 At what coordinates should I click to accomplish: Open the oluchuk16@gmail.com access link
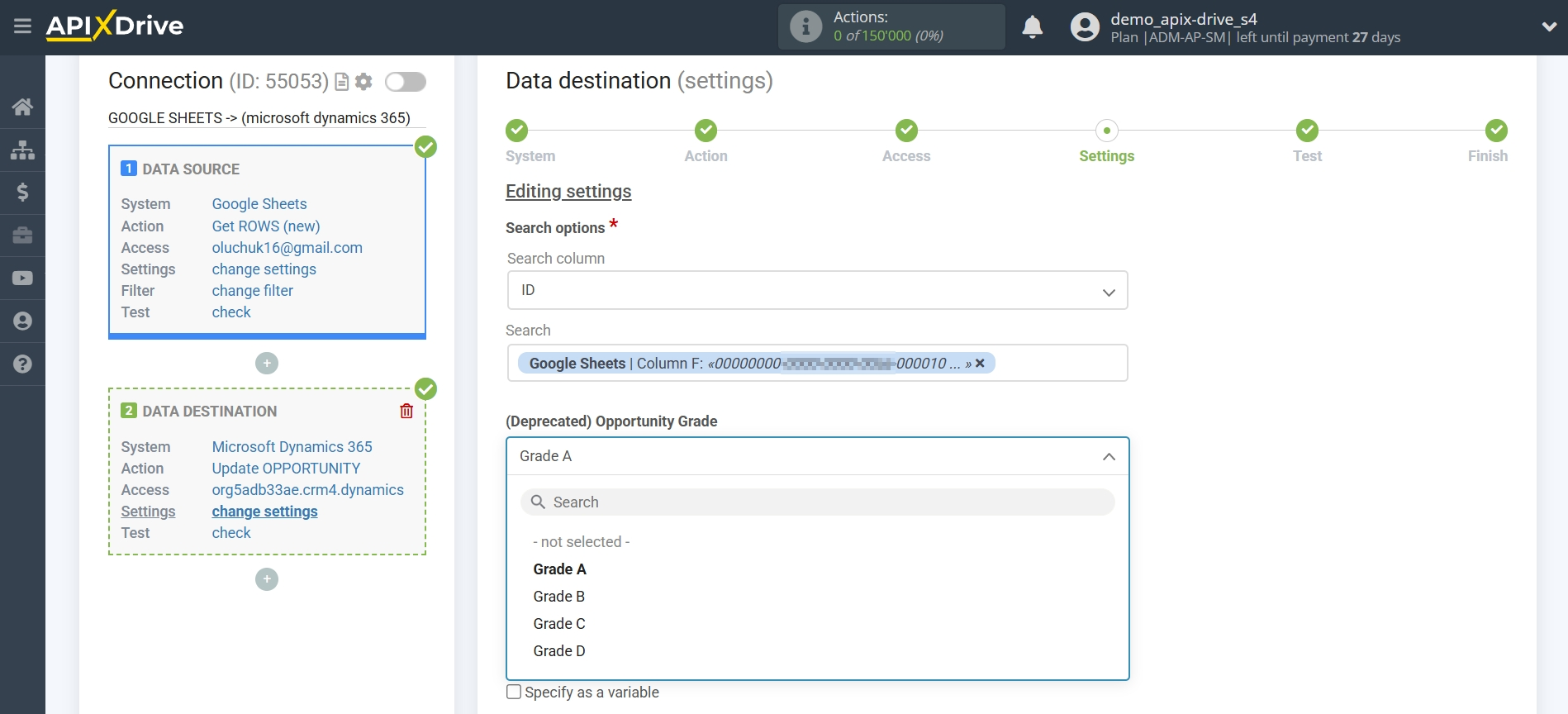287,248
